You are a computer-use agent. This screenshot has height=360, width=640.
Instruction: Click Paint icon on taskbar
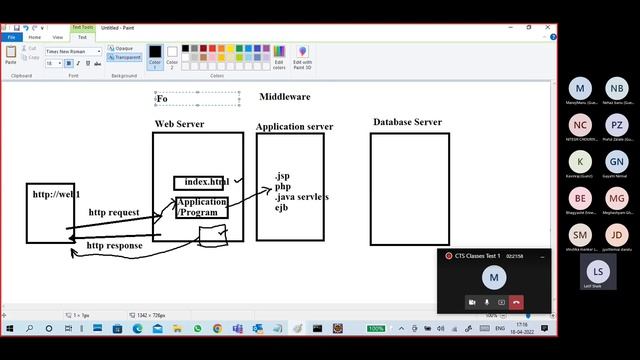298,328
